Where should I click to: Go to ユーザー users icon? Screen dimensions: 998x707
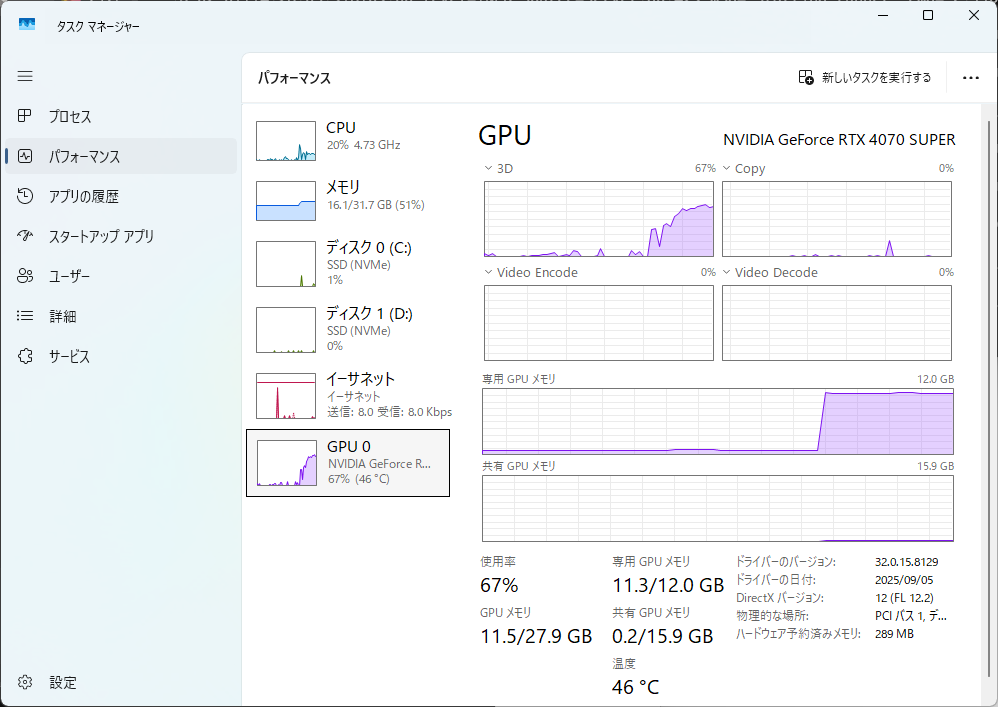click(26, 276)
